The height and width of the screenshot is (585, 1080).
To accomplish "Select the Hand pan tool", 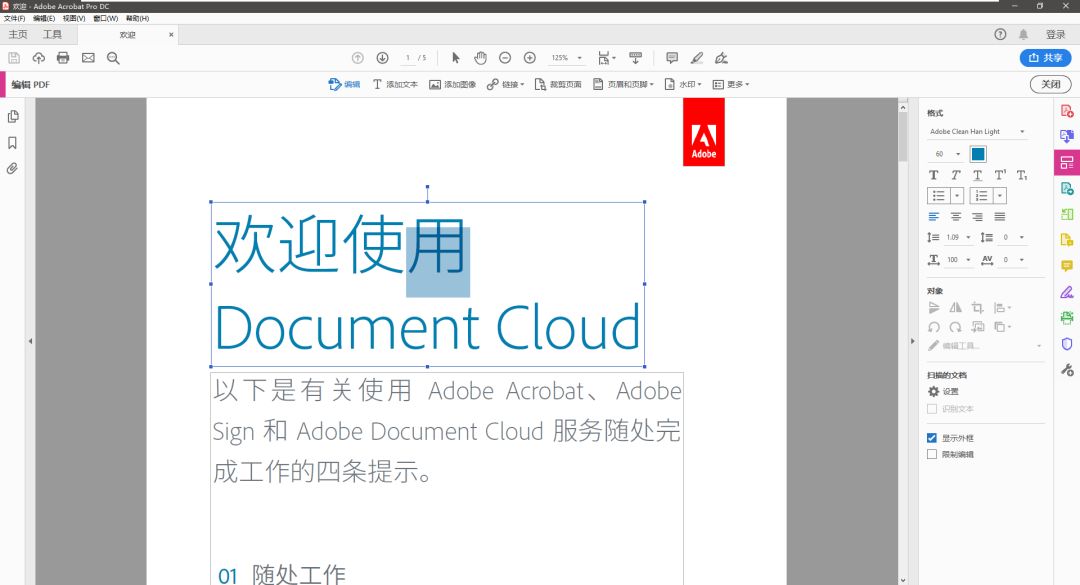I will (480, 57).
